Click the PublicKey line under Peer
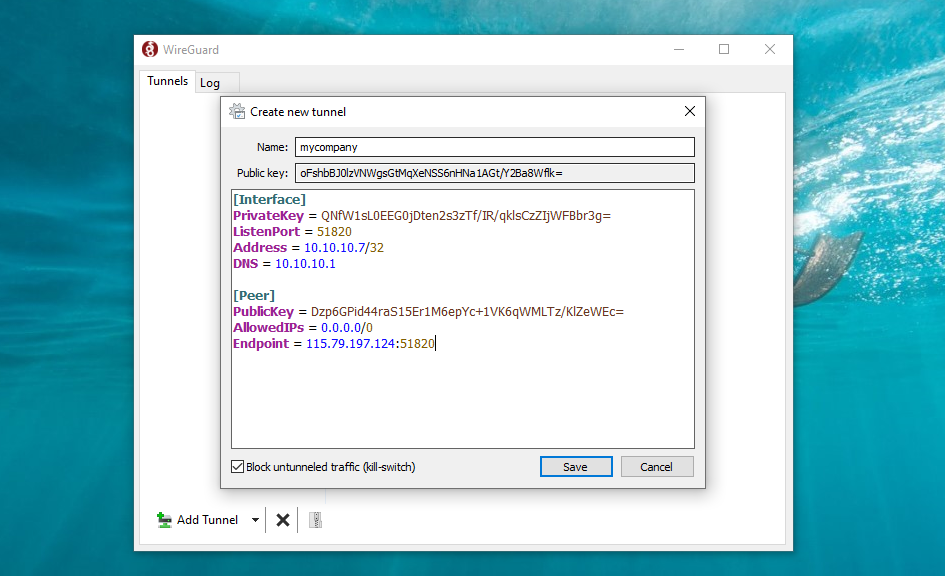 [x=429, y=311]
